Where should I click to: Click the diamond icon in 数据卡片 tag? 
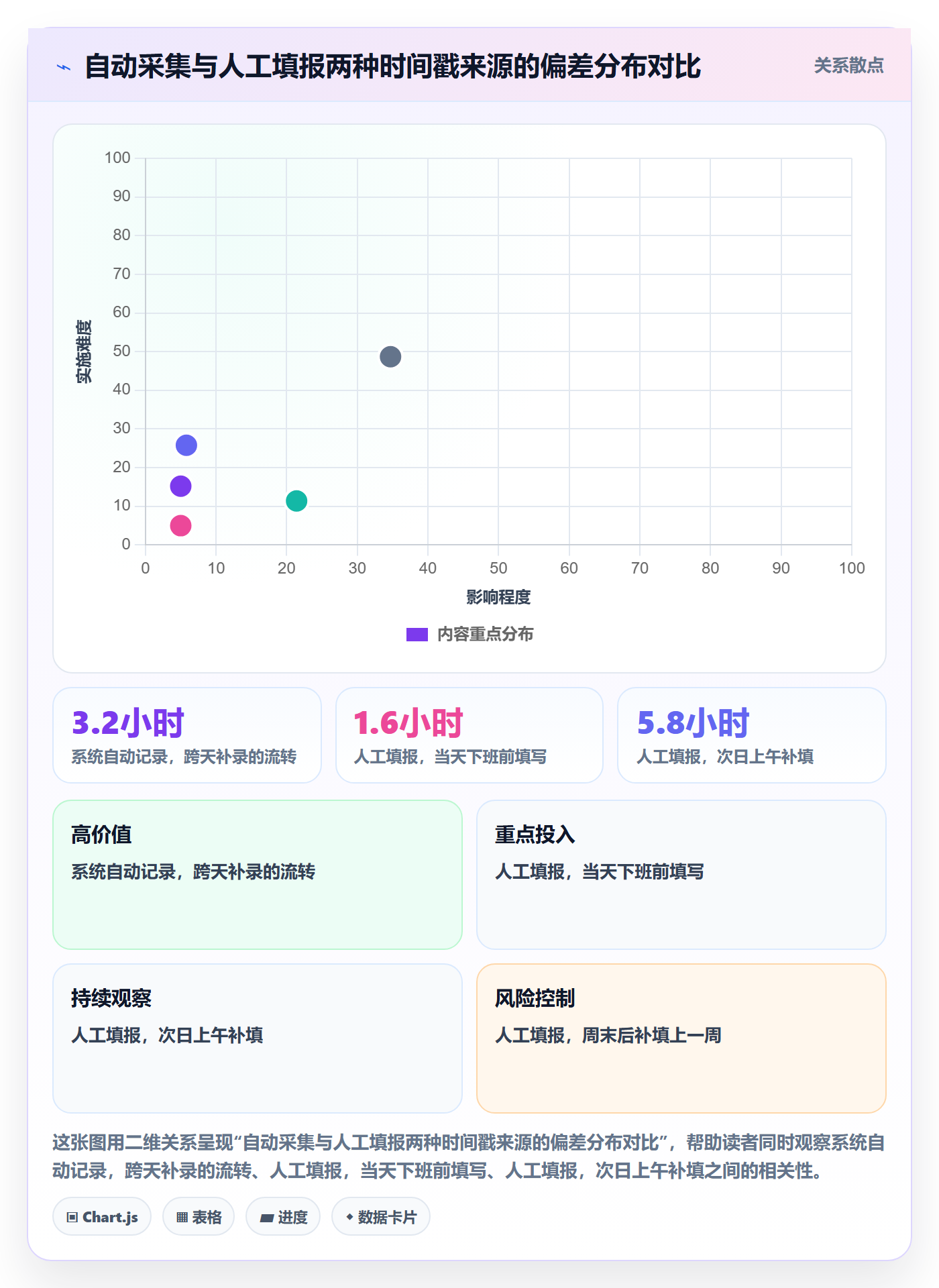pyautogui.click(x=349, y=1217)
